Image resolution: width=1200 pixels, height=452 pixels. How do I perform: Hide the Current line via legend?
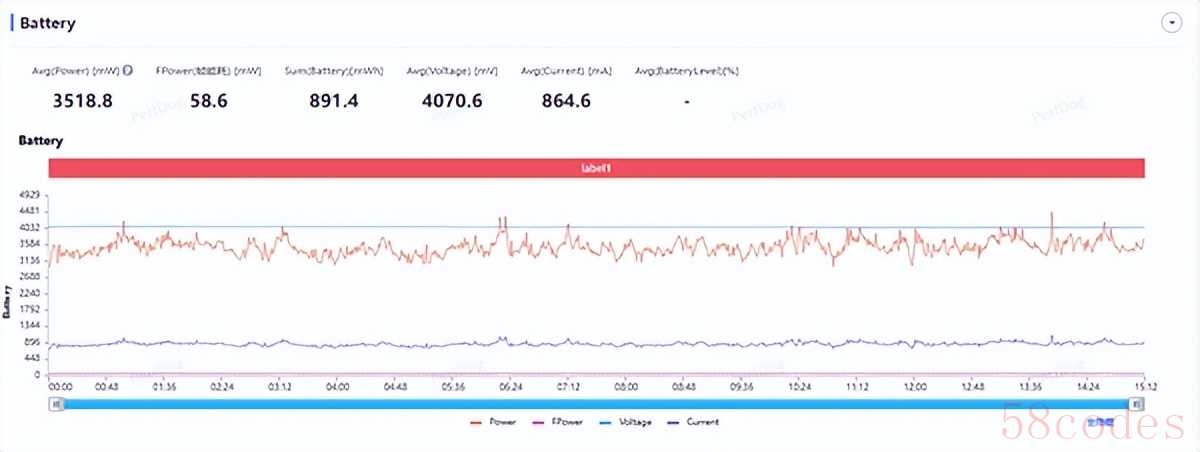(x=693, y=422)
